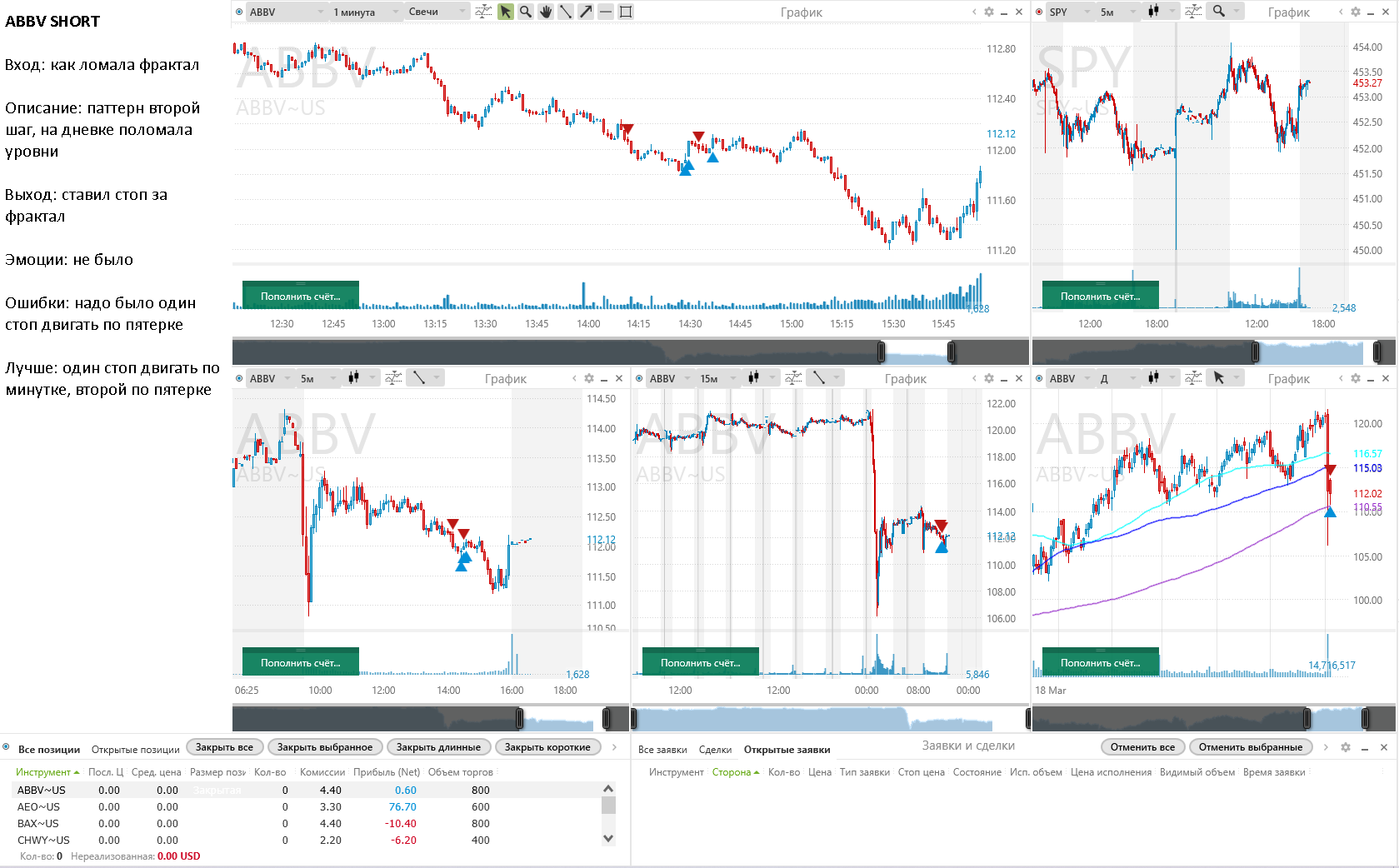The width and height of the screenshot is (1399, 868).
Task: Open the 5м timeframe dropdown on SPY chart
Action: [1118, 12]
